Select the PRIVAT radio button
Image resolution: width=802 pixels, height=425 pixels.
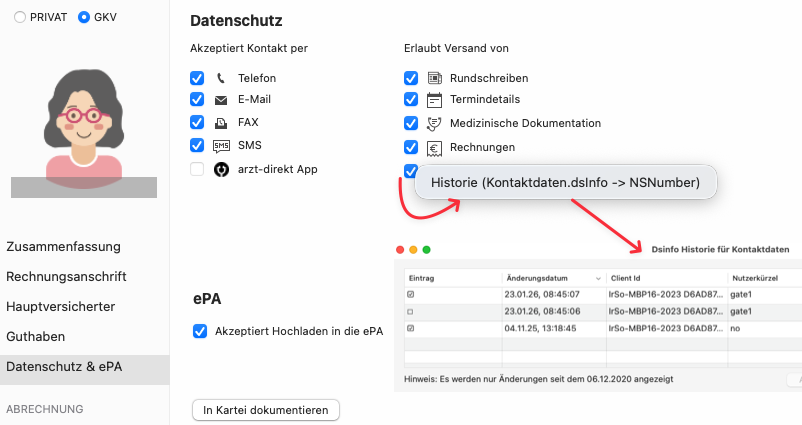(19, 17)
